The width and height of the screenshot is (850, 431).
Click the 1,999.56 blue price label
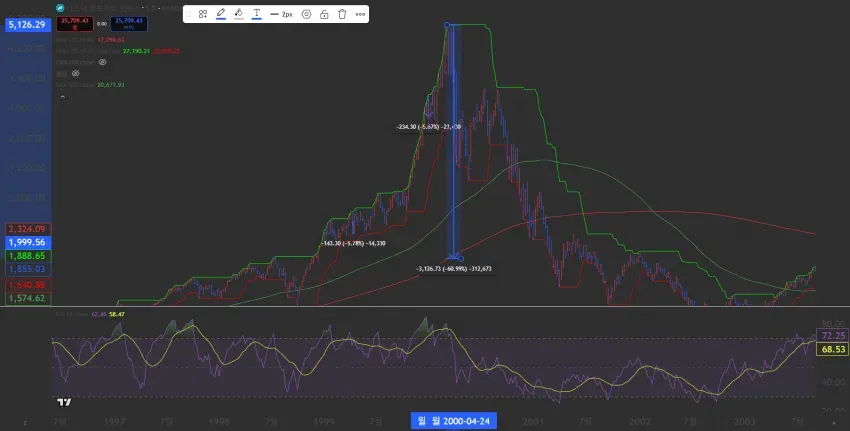(27, 242)
